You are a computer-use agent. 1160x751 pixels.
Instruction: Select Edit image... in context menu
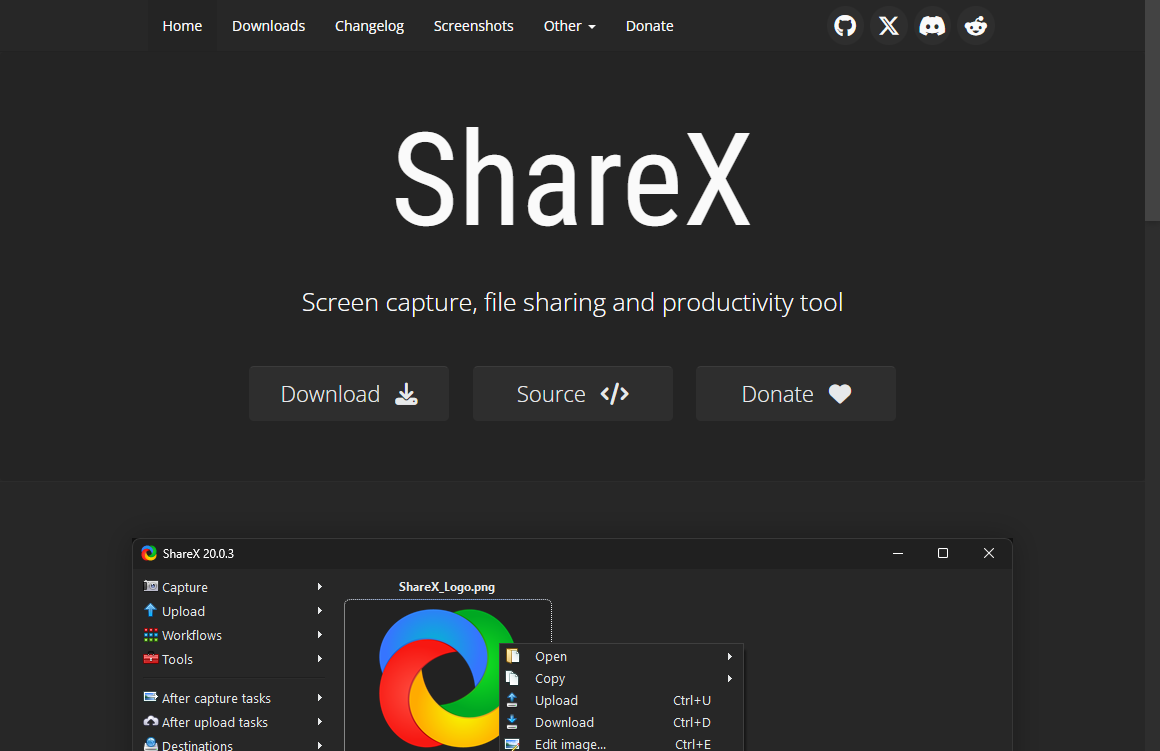(621, 744)
